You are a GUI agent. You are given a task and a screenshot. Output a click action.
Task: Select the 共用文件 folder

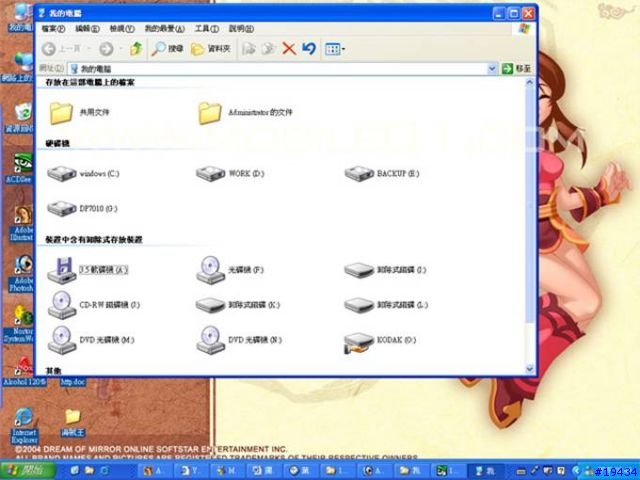79,113
